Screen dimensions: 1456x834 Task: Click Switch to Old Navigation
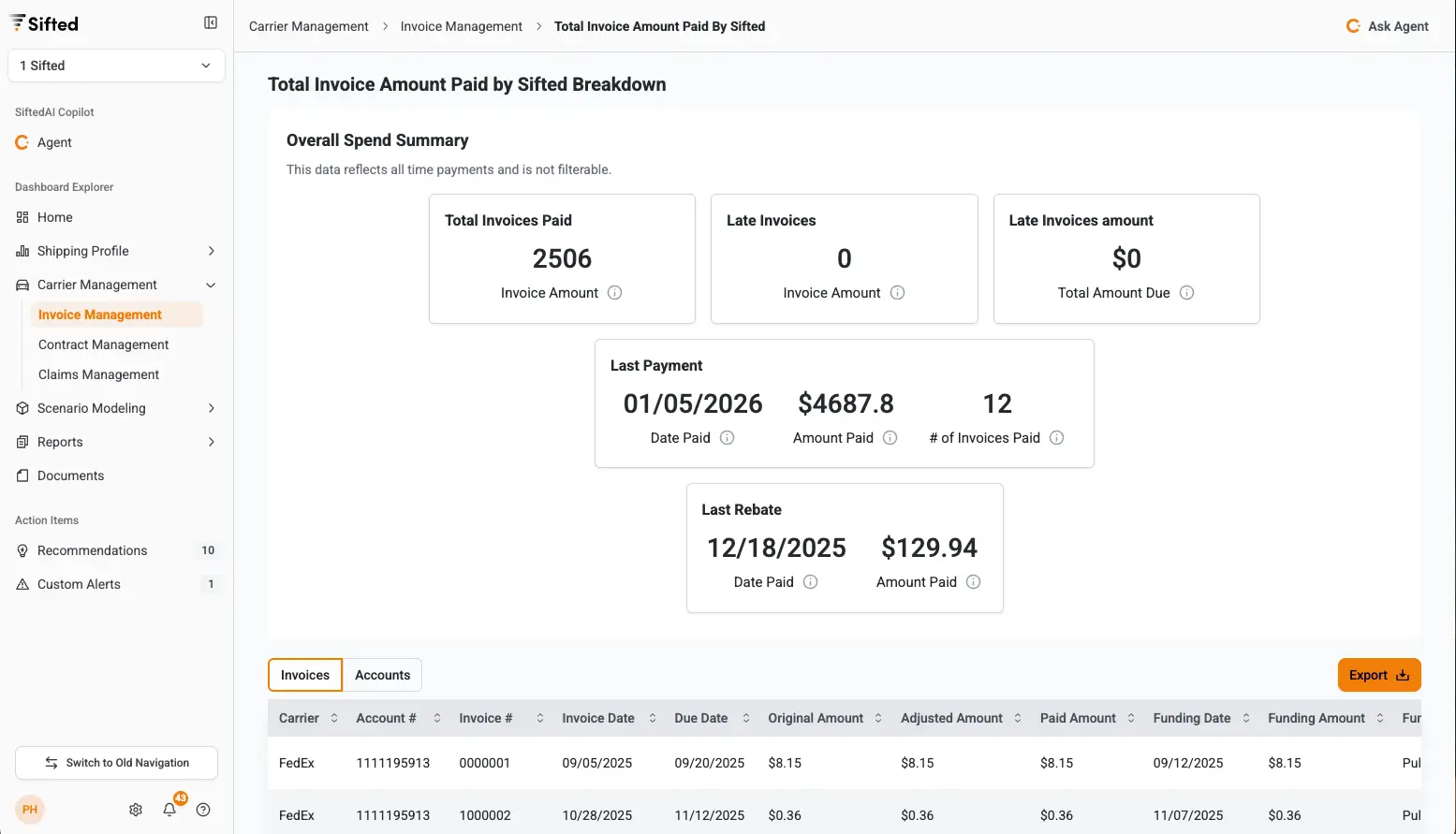[x=116, y=763]
